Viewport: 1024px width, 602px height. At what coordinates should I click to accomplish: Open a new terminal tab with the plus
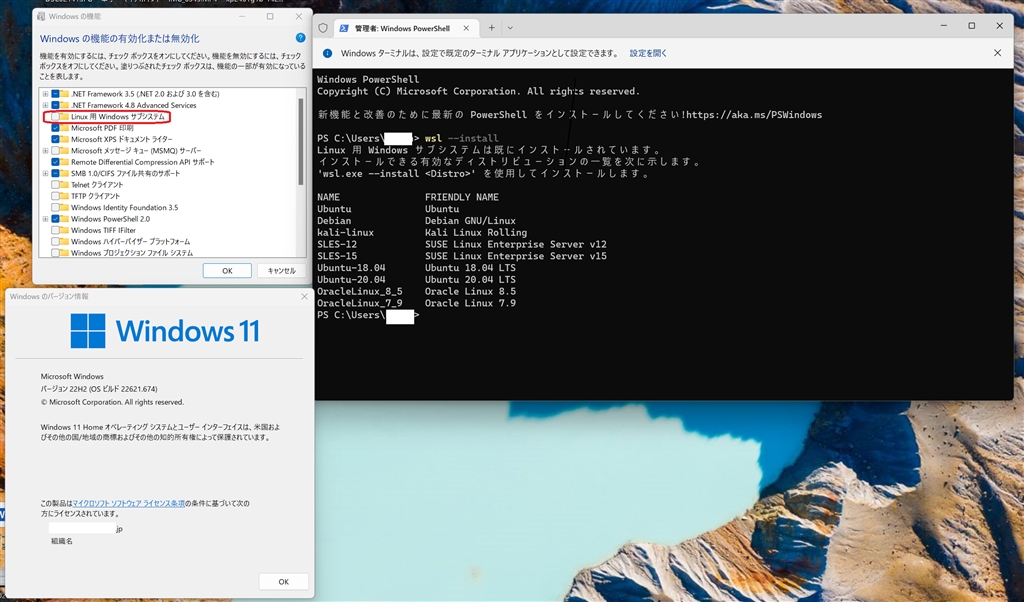pos(491,28)
